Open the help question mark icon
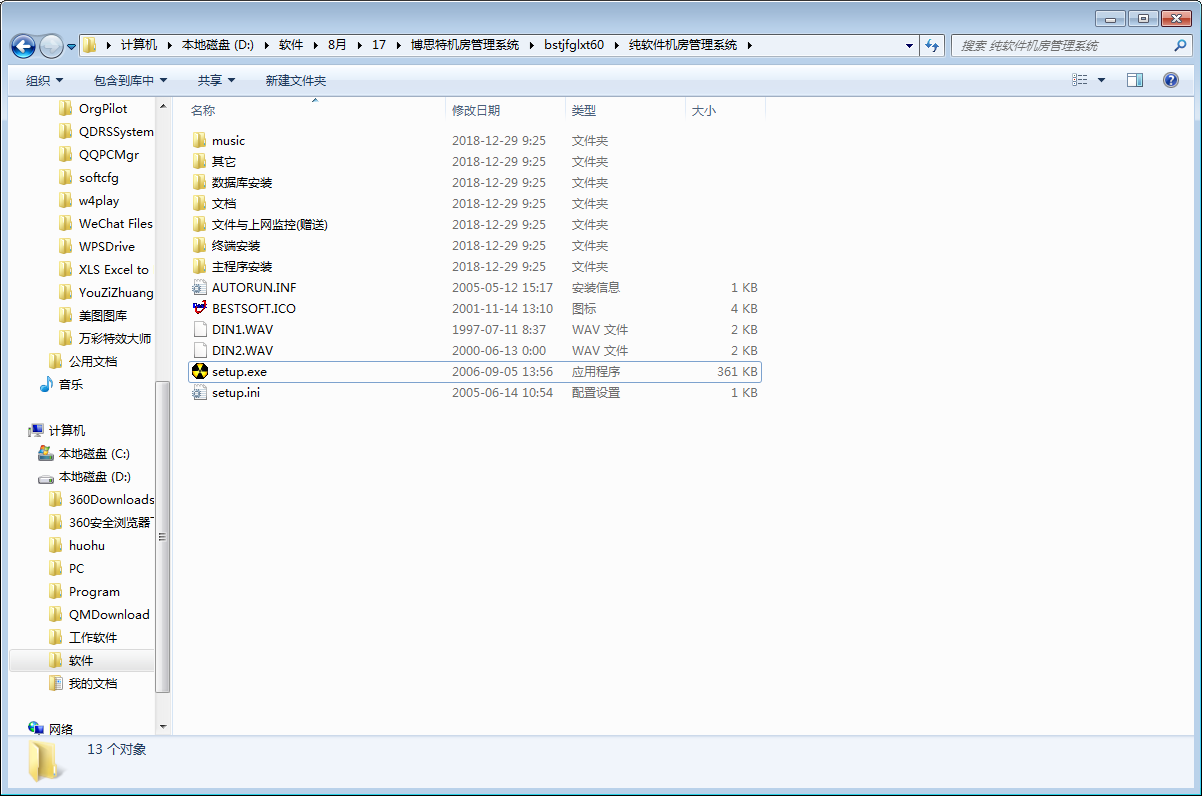 [x=1171, y=80]
